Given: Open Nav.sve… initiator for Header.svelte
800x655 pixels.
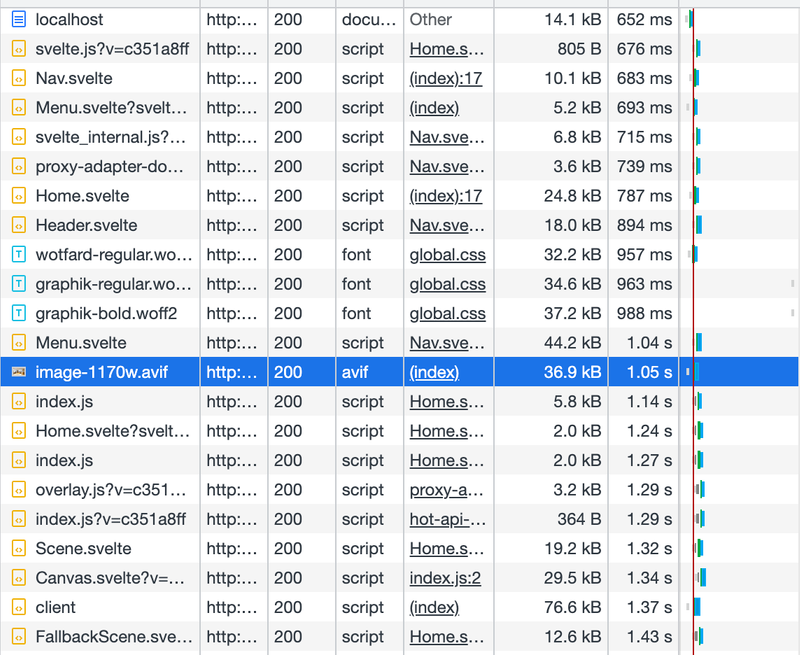Looking at the screenshot, I should coord(447,225).
